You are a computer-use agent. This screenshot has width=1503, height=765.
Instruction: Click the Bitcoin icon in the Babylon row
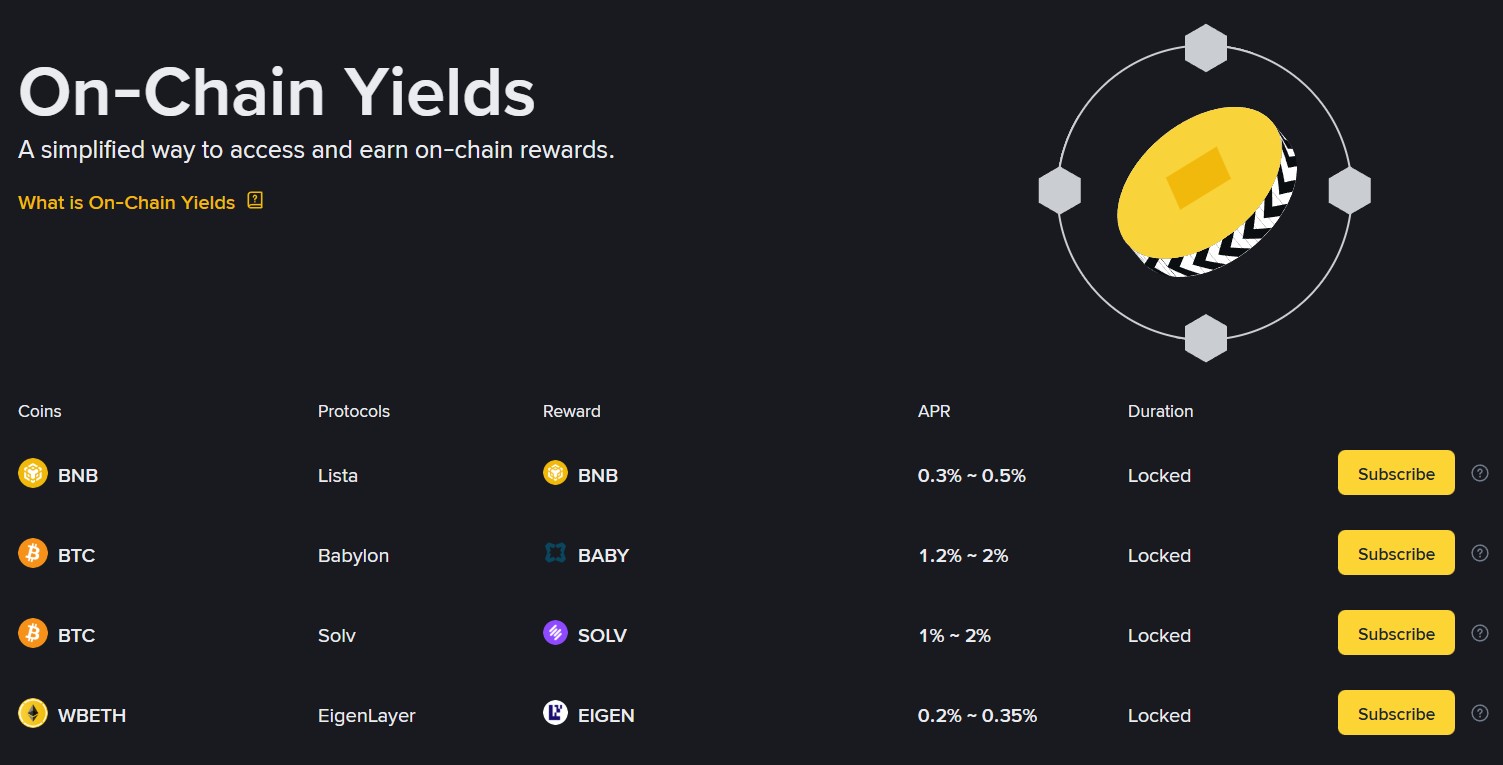coord(33,553)
